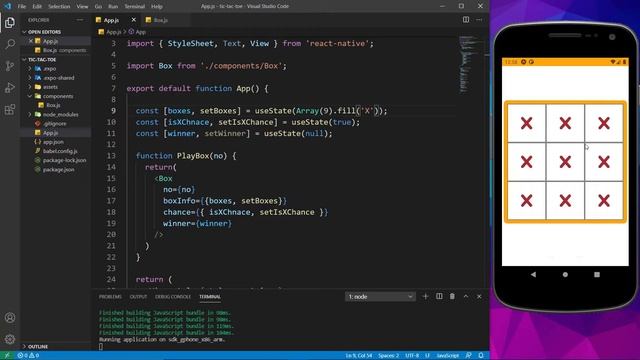Open the Manage gear icon
This screenshot has height=360, width=640.
point(10,339)
